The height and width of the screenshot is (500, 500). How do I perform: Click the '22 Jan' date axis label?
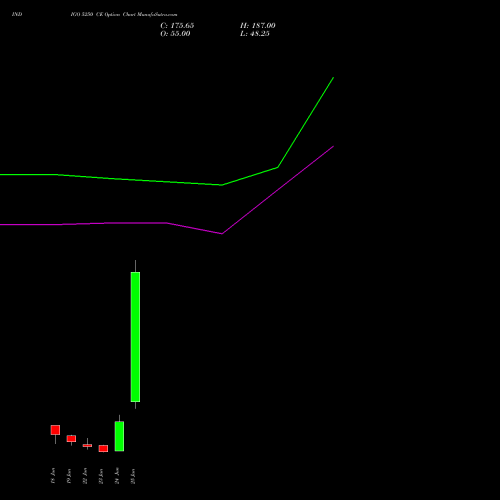pyautogui.click(x=85, y=476)
